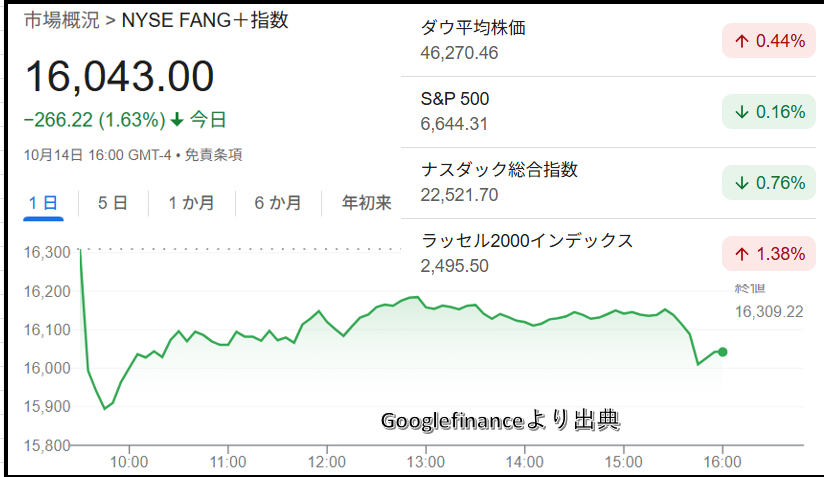Open the 年初来 chart range

(366, 203)
